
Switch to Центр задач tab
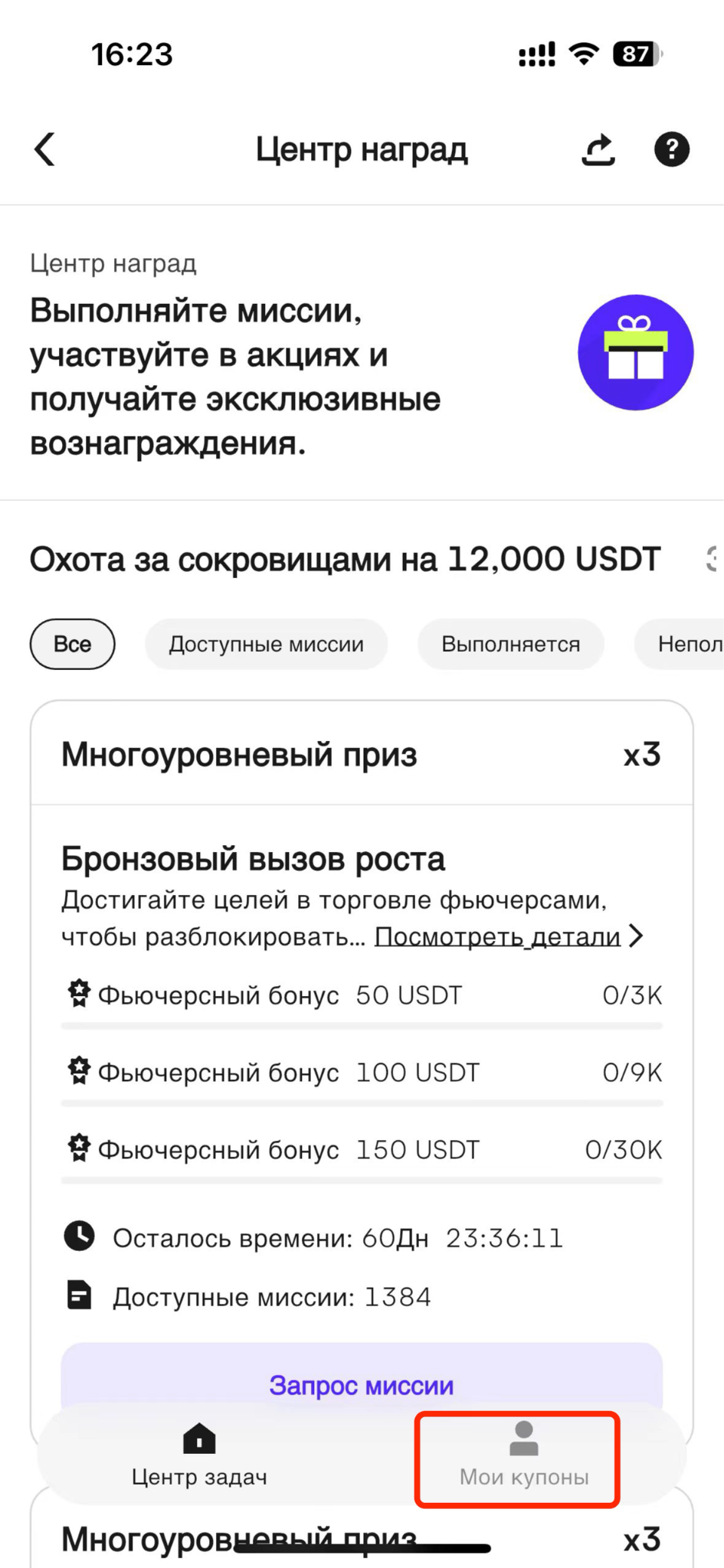pyautogui.click(x=199, y=1455)
